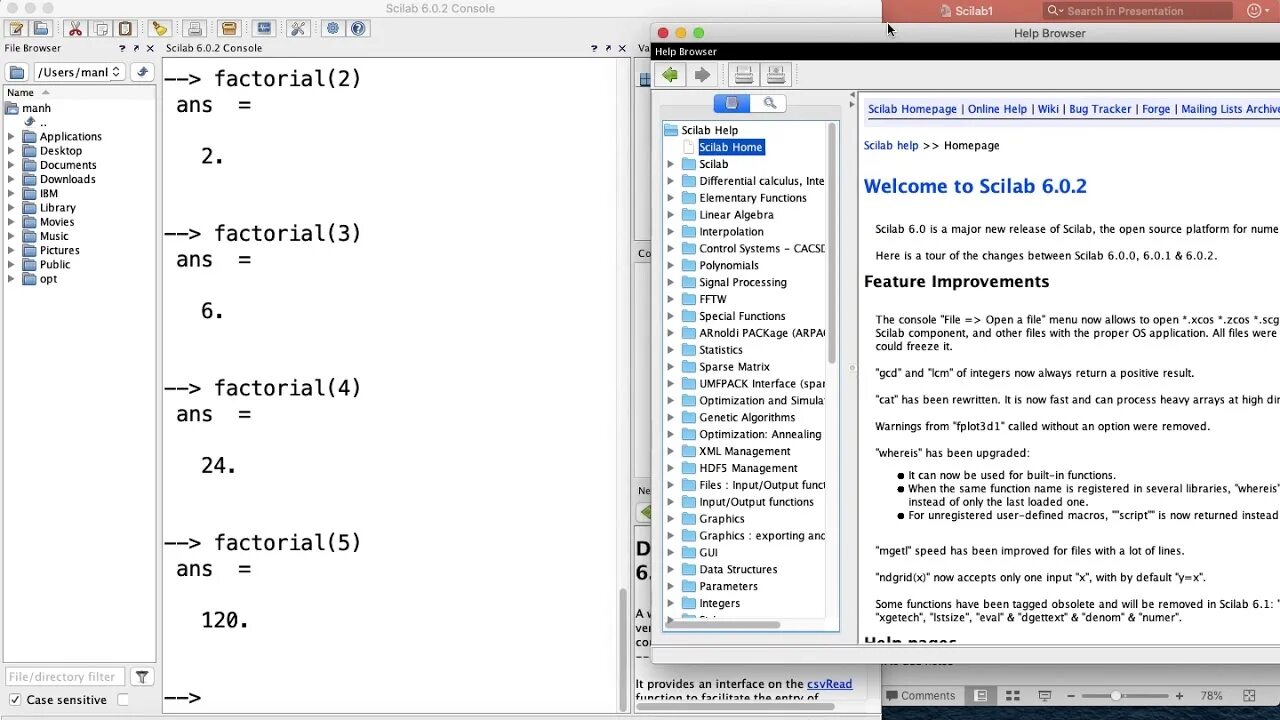
Task: Expand the Polynomials help section
Action: coord(671,266)
